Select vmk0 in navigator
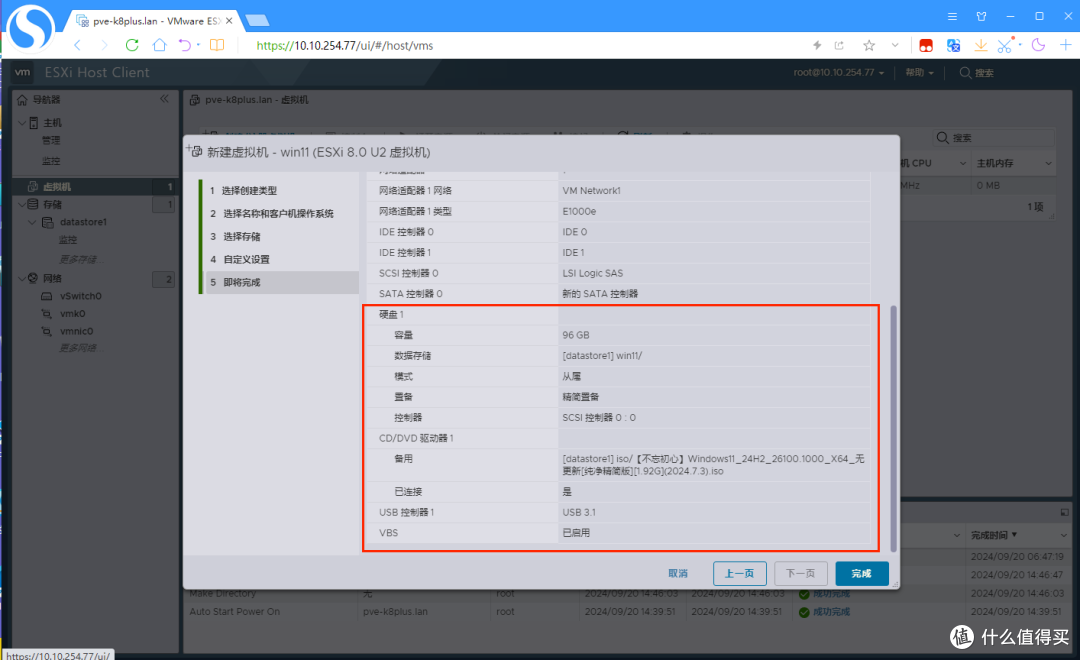This screenshot has width=1080, height=660. pos(72,313)
